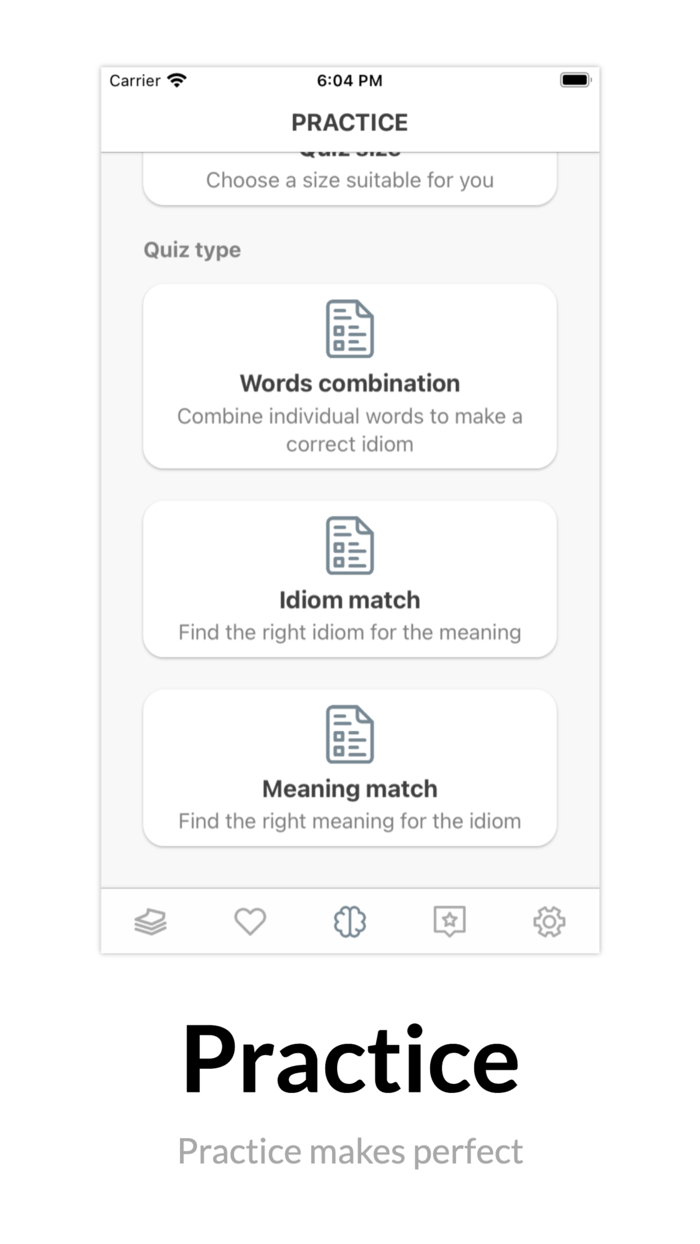Open the settings gear tab

pyautogui.click(x=549, y=921)
